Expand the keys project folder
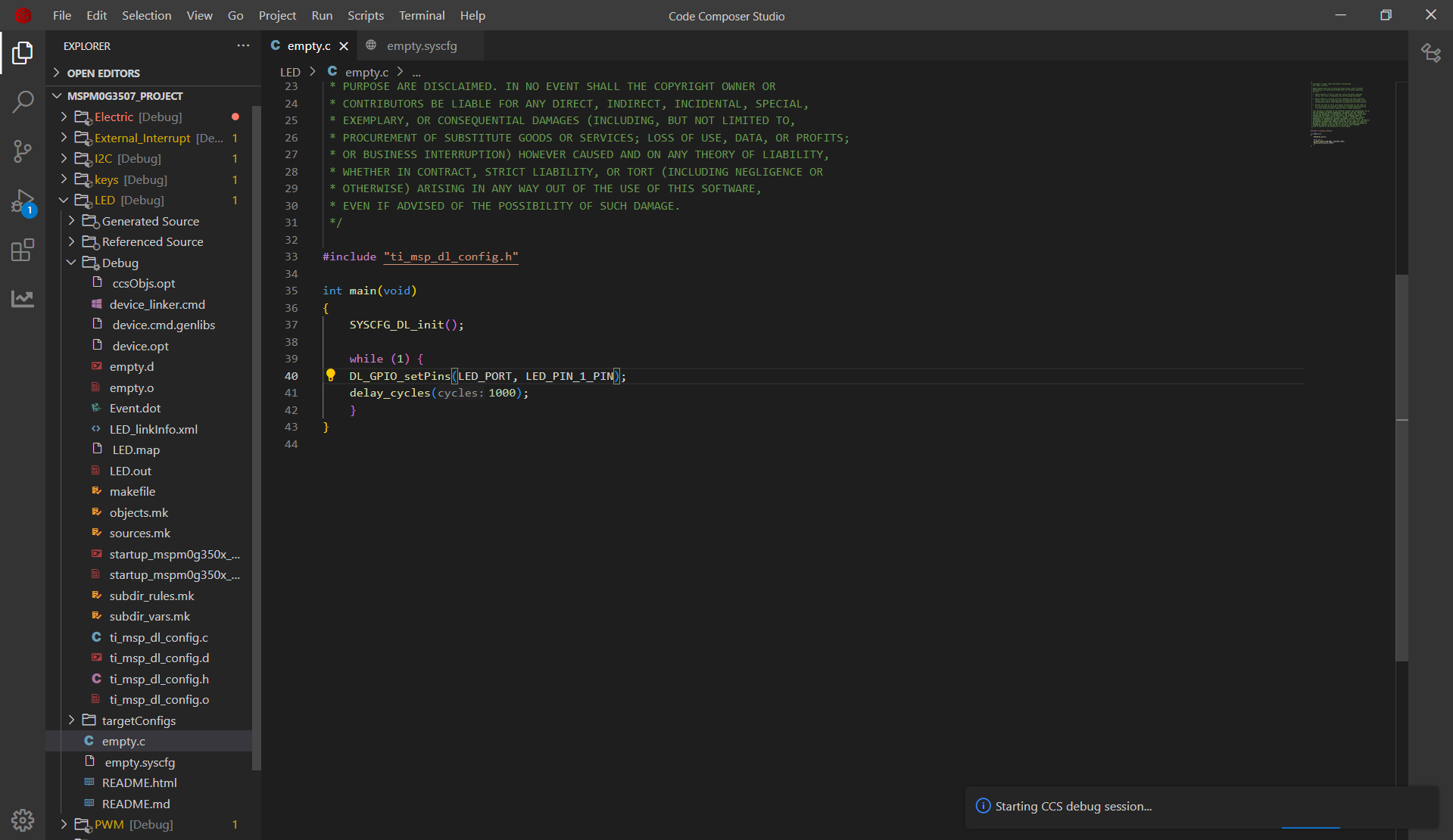The height and width of the screenshot is (840, 1453). coord(148,179)
